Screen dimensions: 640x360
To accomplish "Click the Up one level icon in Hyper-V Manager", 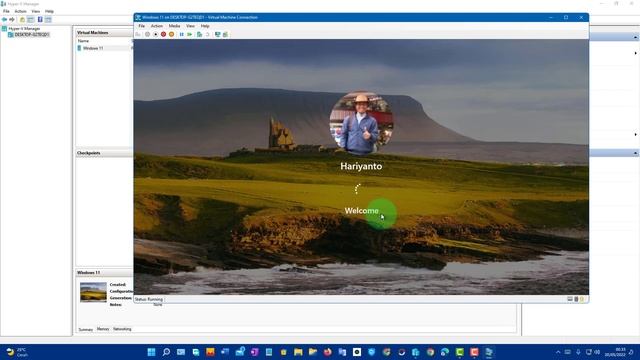I will tap(22, 20).
